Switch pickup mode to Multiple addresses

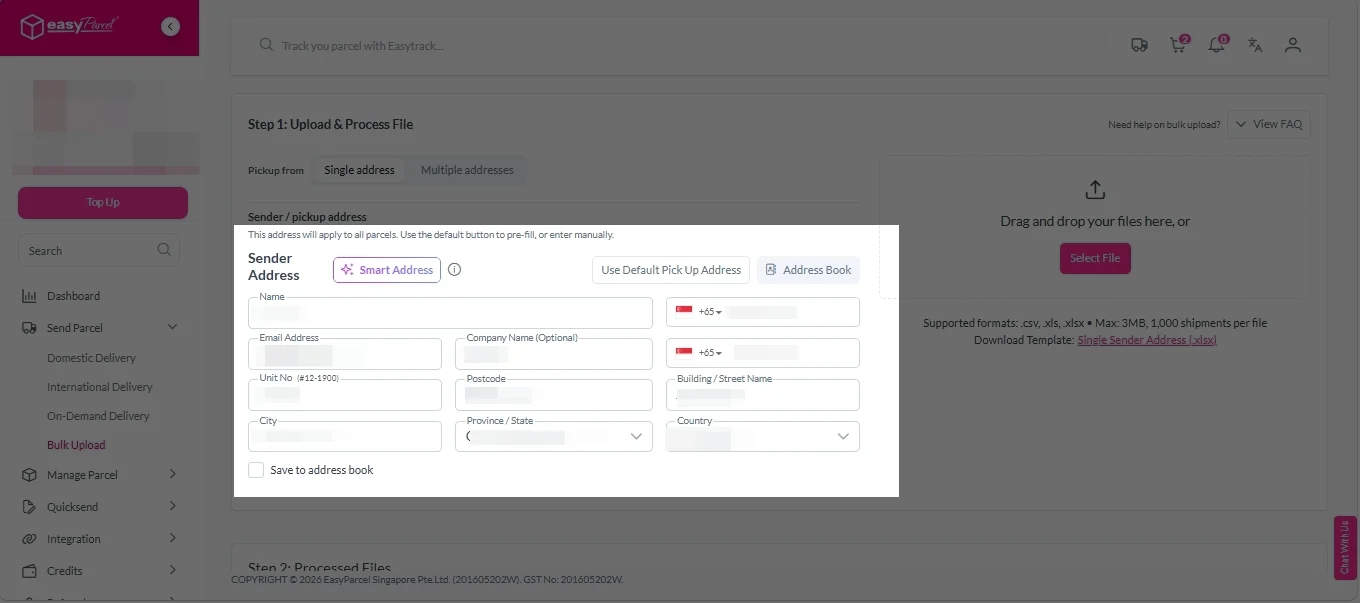[467, 170]
